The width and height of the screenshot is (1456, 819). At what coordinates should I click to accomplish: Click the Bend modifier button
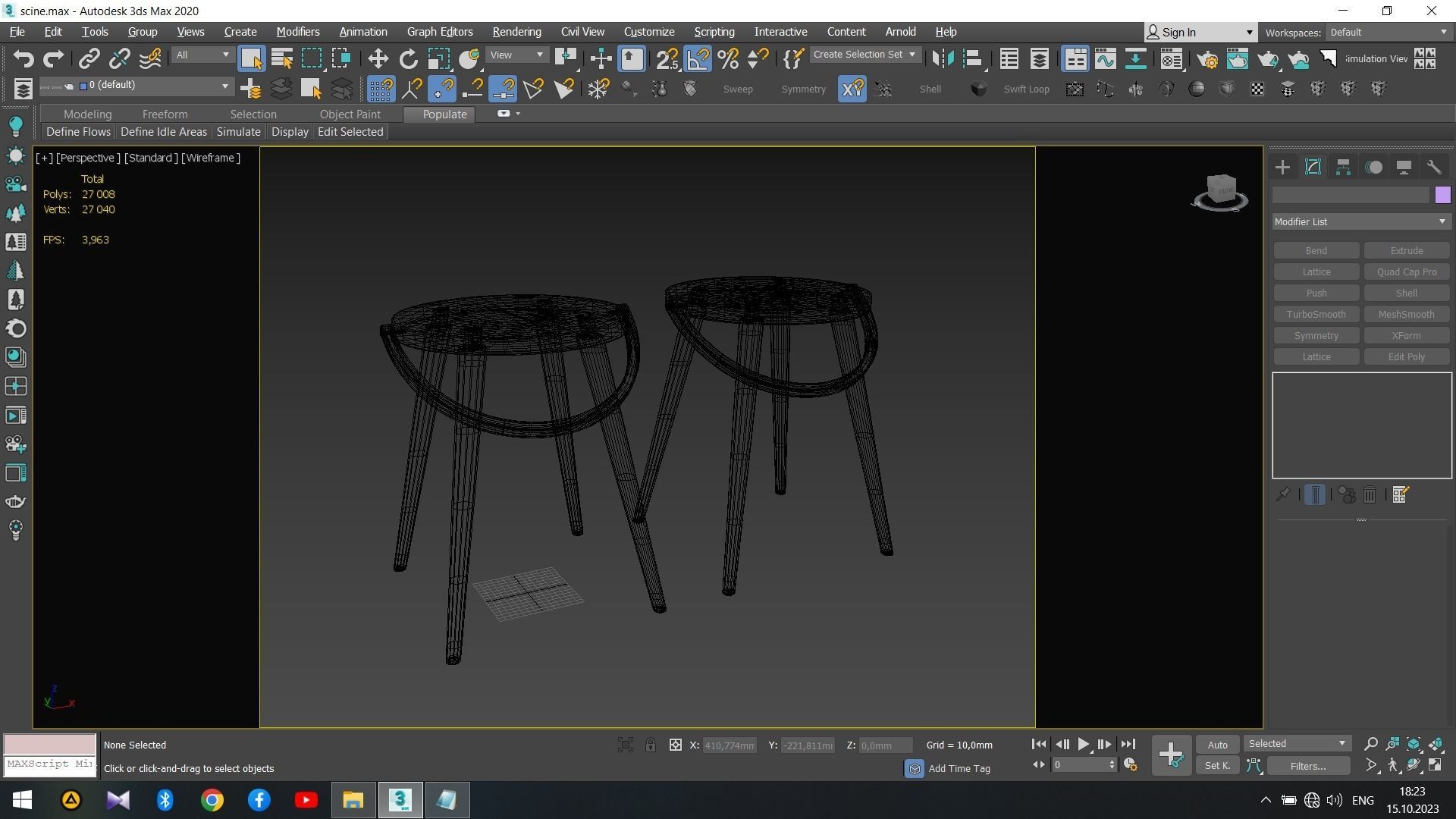1316,251
